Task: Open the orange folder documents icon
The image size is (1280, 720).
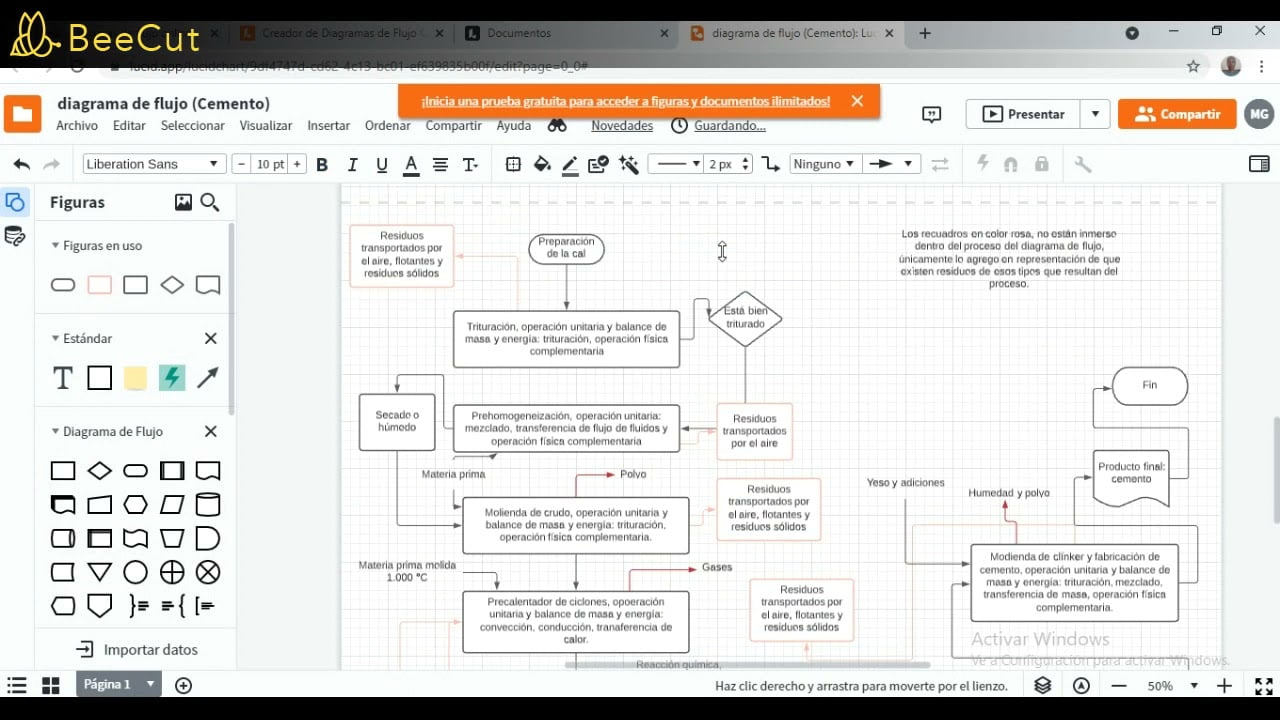Action: point(22,114)
